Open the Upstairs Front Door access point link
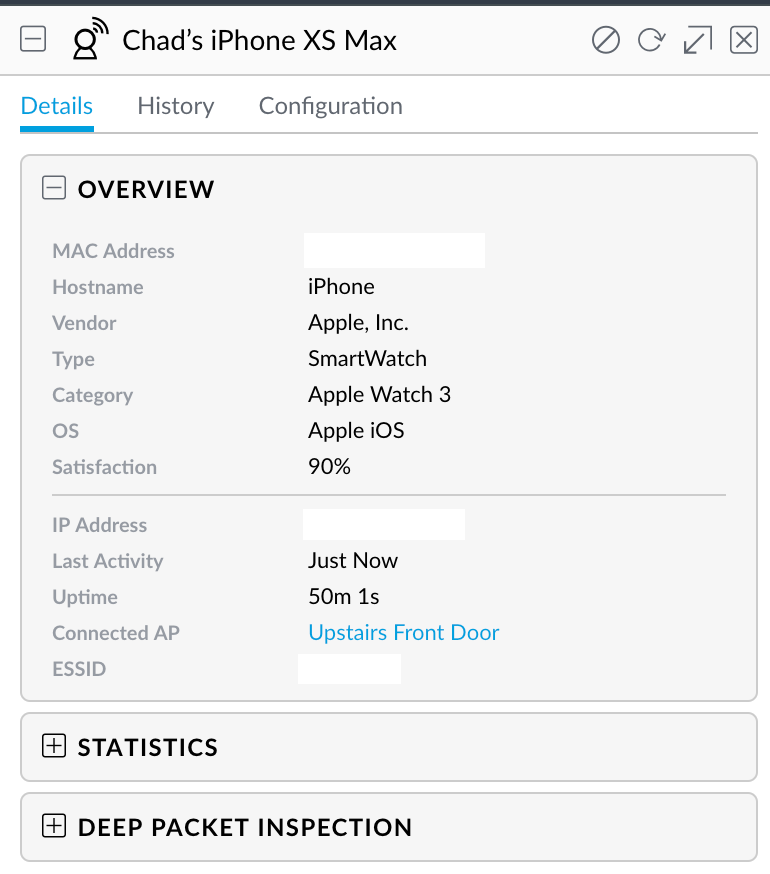This screenshot has width=770, height=874. coord(404,633)
